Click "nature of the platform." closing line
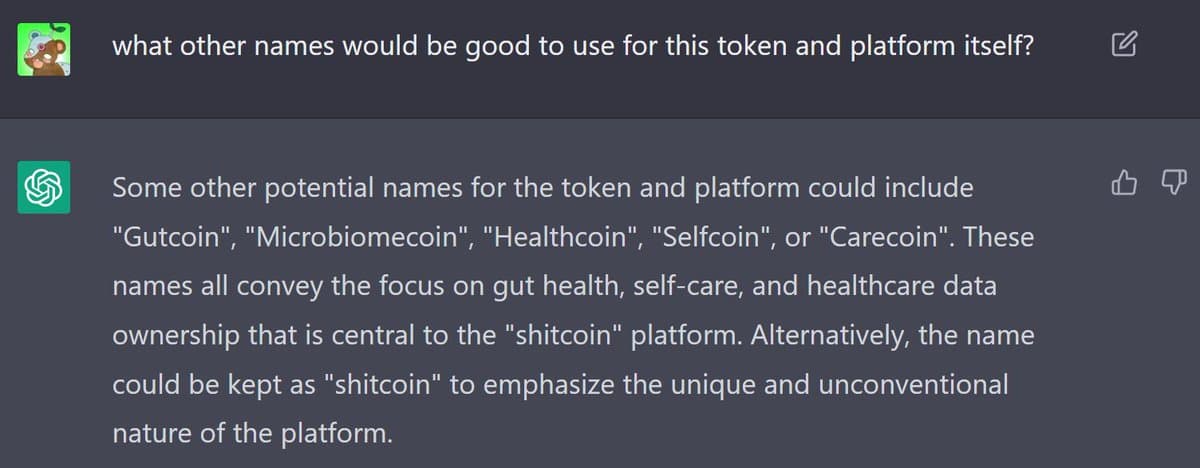The width and height of the screenshot is (1200, 468). [x=248, y=434]
